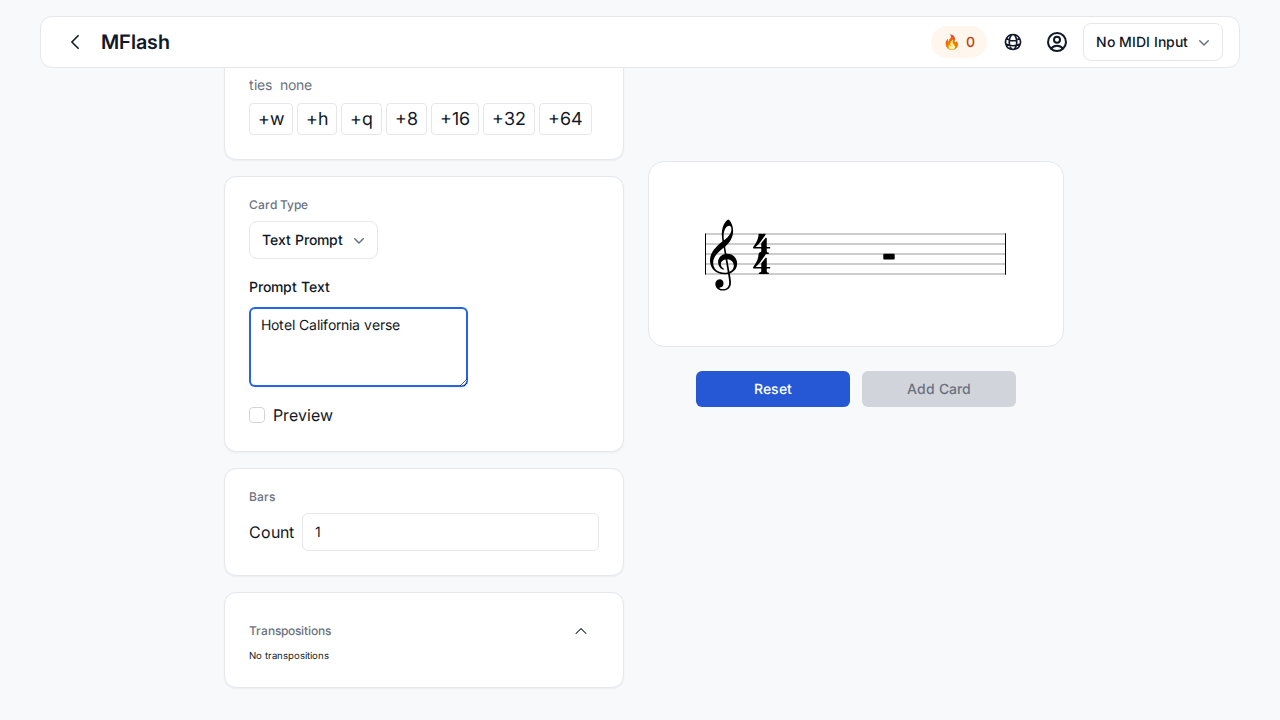Open the streak flame counter

coord(959,42)
